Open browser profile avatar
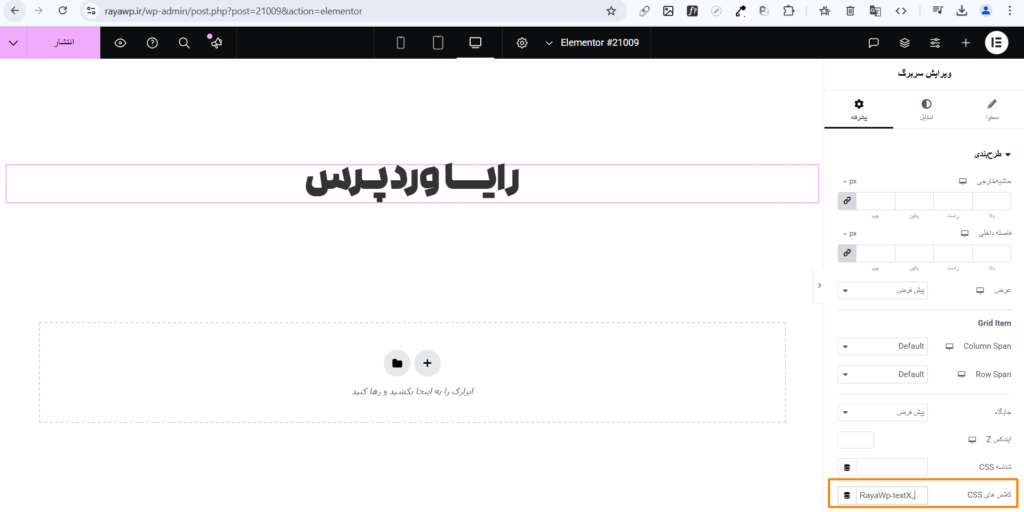This screenshot has height=512, width=1024. (985, 11)
